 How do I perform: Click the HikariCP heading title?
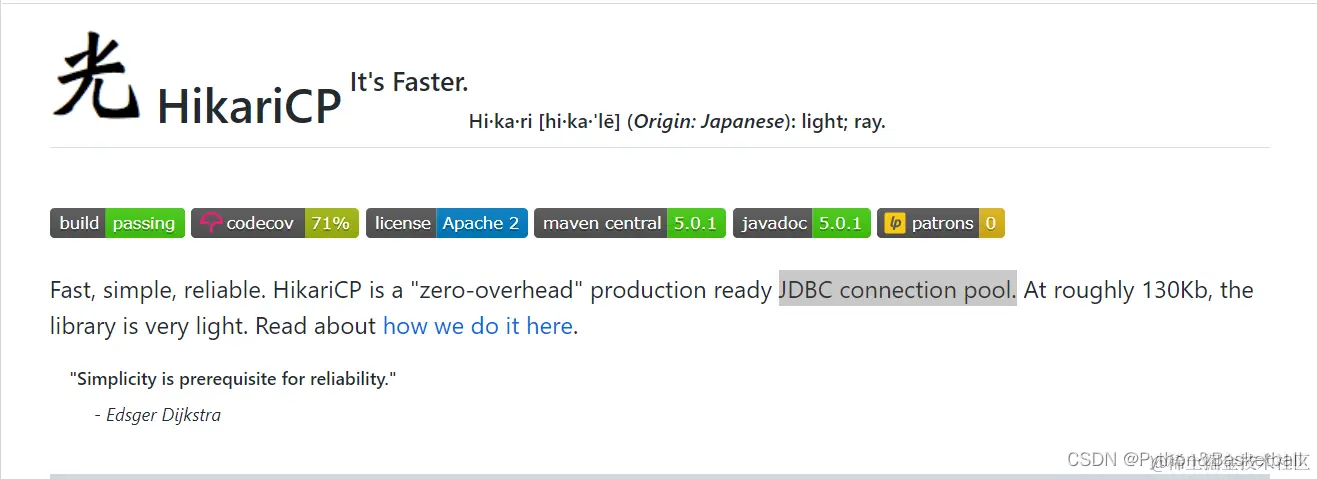[x=249, y=105]
